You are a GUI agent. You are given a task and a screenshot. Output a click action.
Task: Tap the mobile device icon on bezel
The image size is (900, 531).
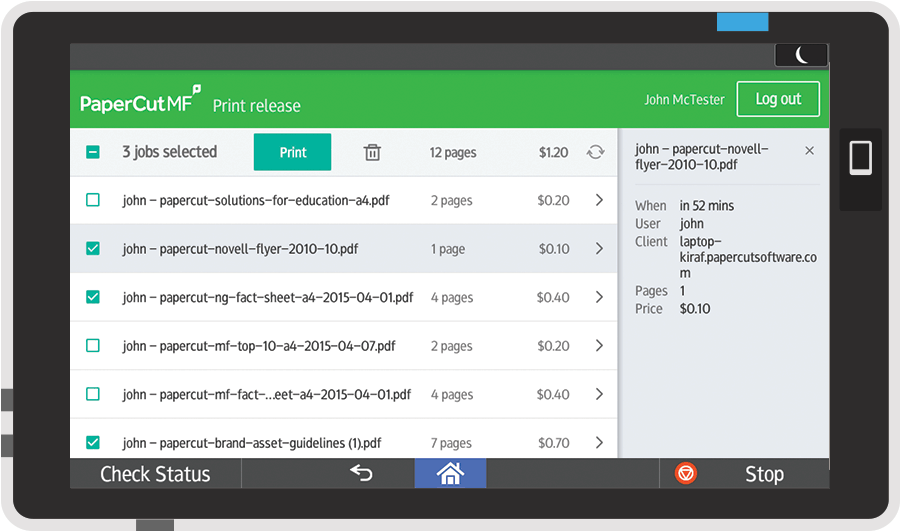(860, 157)
